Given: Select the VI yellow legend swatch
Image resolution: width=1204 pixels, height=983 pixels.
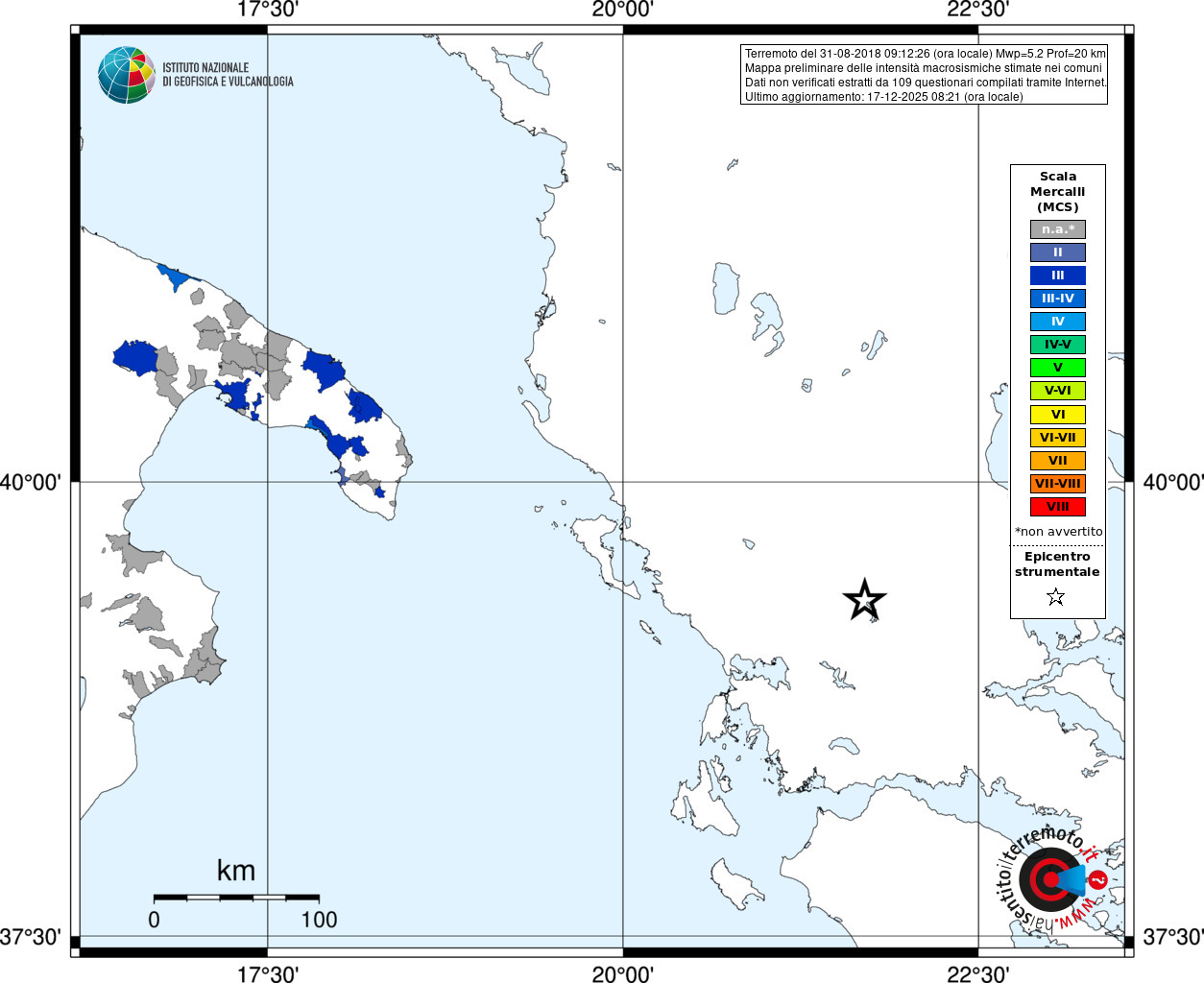Looking at the screenshot, I should click(x=1058, y=415).
